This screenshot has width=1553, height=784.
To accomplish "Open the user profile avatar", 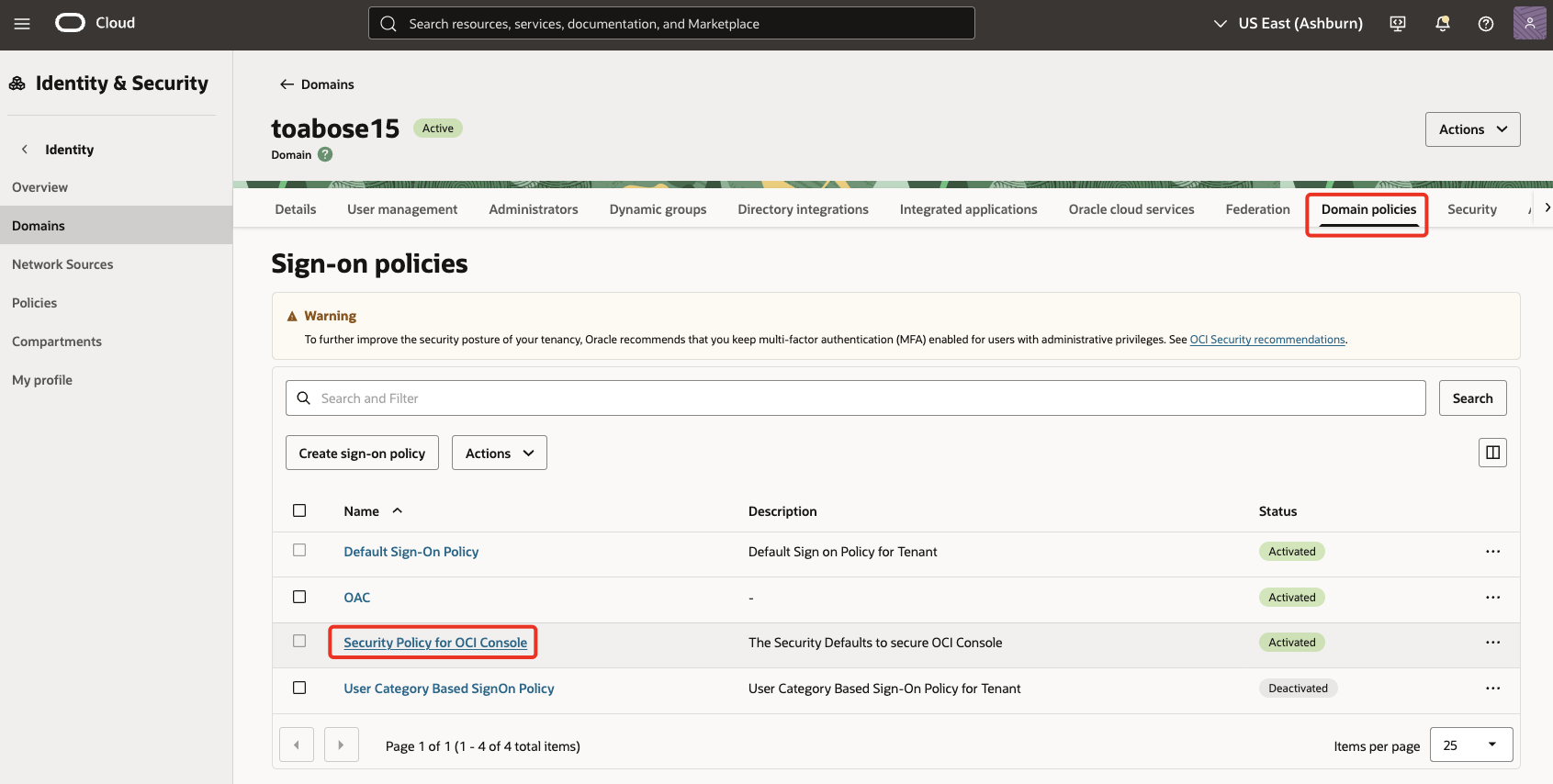I will point(1529,23).
